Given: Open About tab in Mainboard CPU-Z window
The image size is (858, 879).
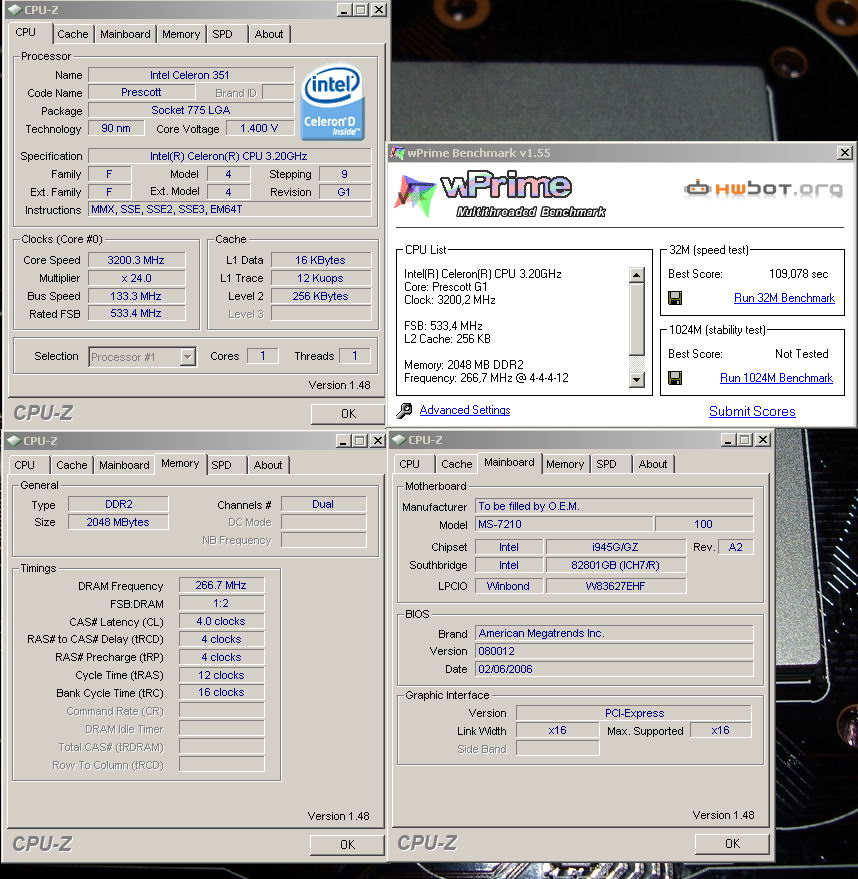Looking at the screenshot, I should pyautogui.click(x=653, y=464).
